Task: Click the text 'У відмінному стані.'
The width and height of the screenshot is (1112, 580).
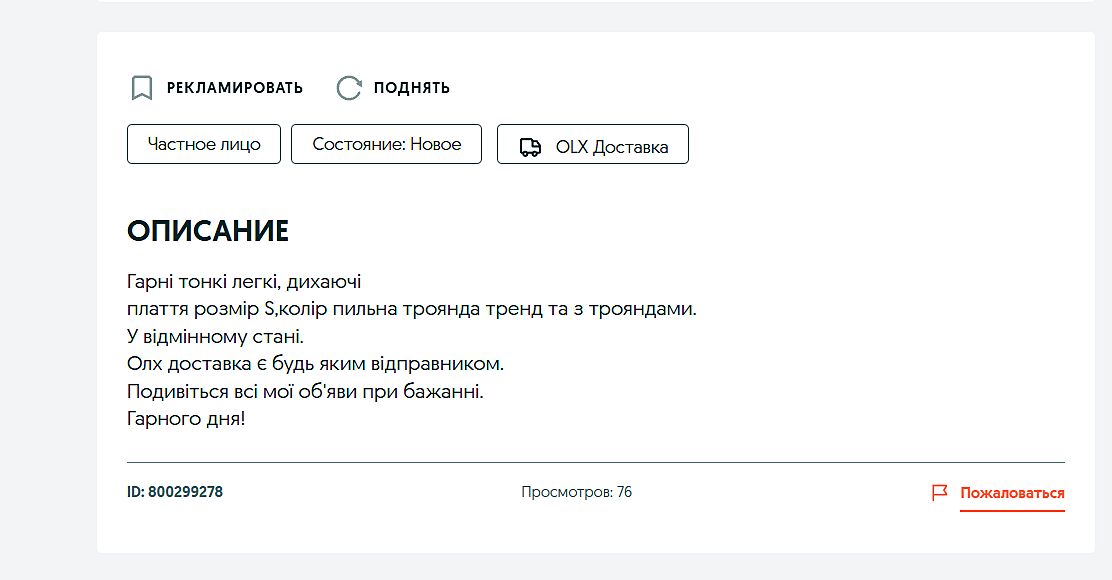Action: [x=215, y=337]
